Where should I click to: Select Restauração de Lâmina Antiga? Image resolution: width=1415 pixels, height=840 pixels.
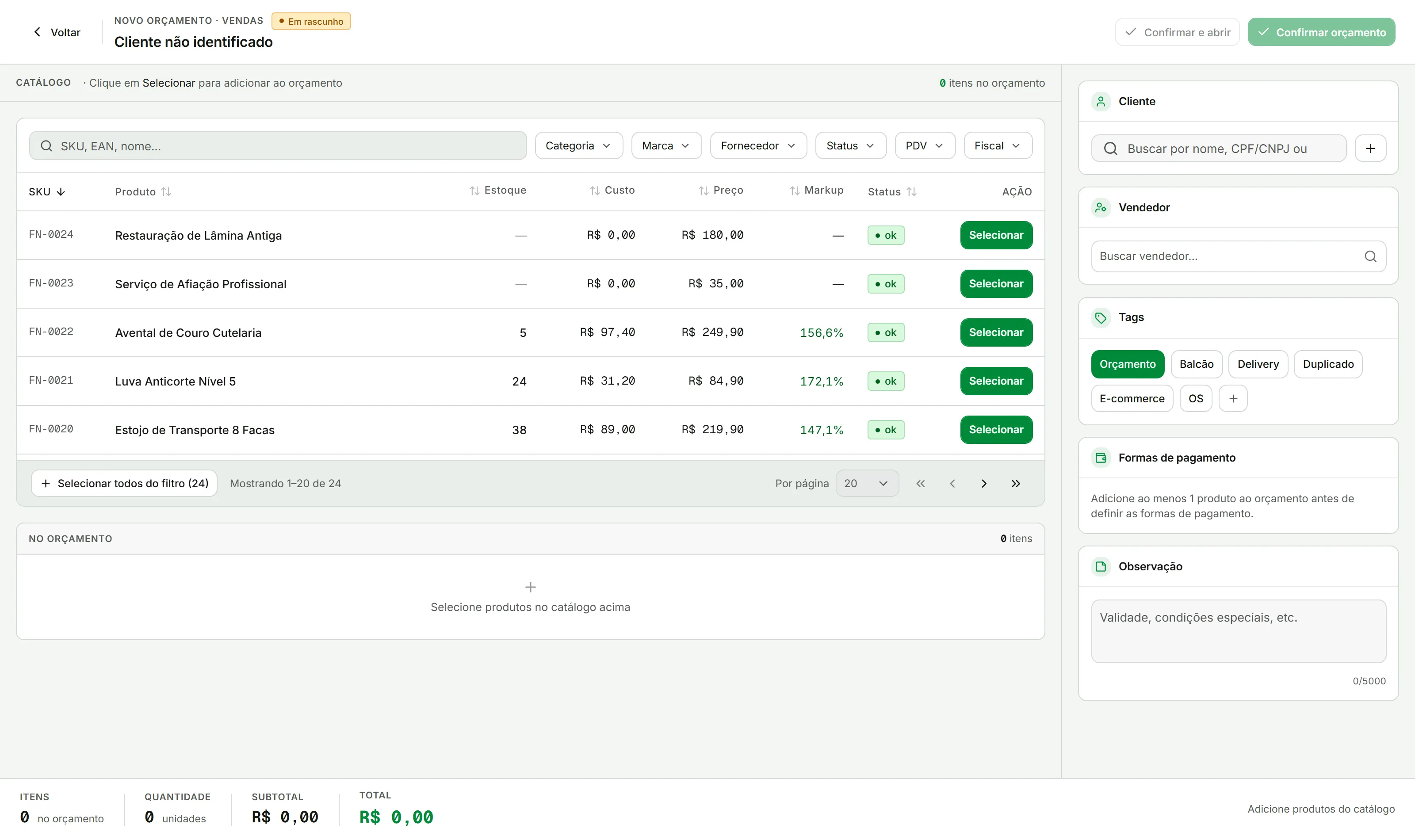click(996, 235)
